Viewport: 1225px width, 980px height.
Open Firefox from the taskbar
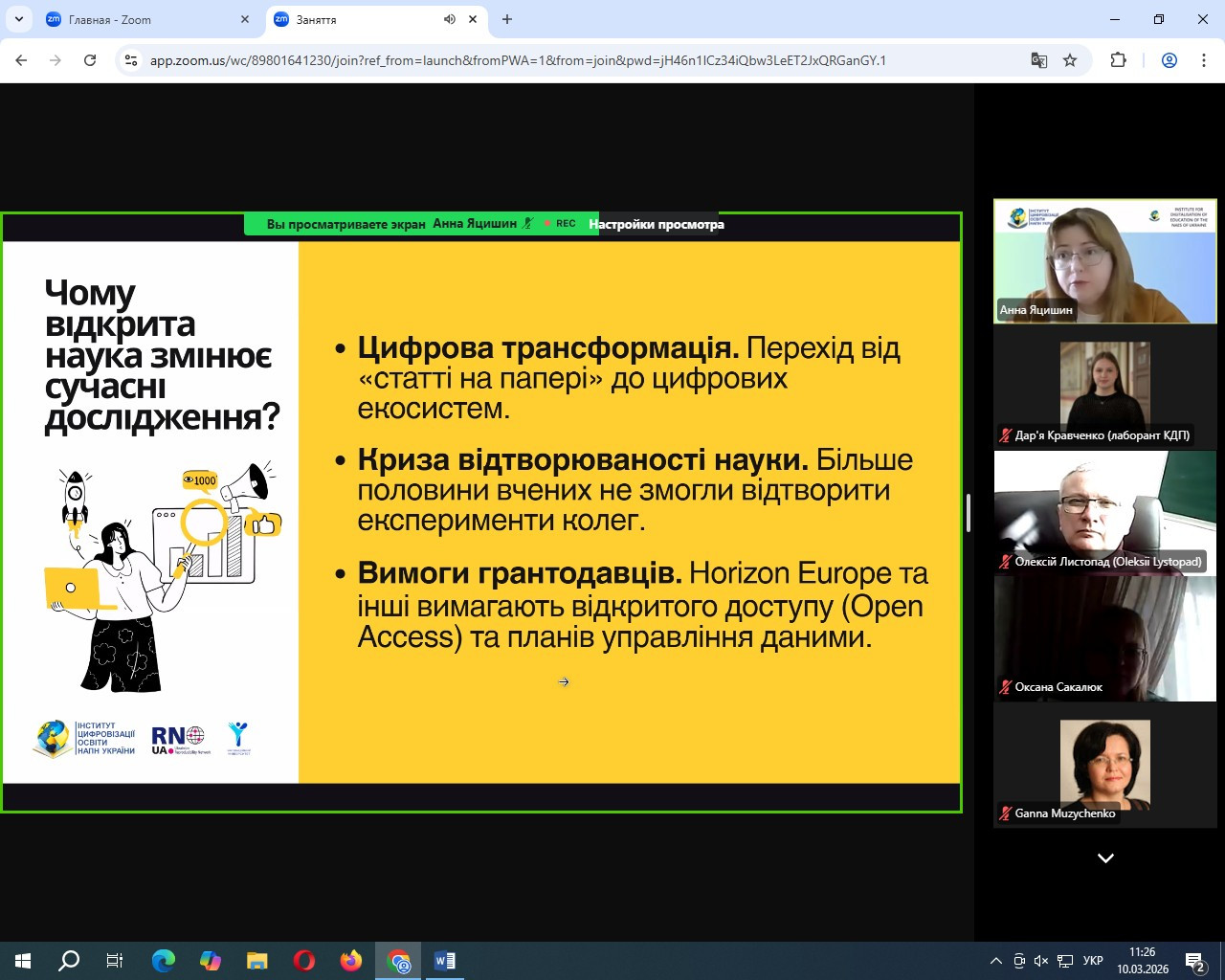click(351, 961)
